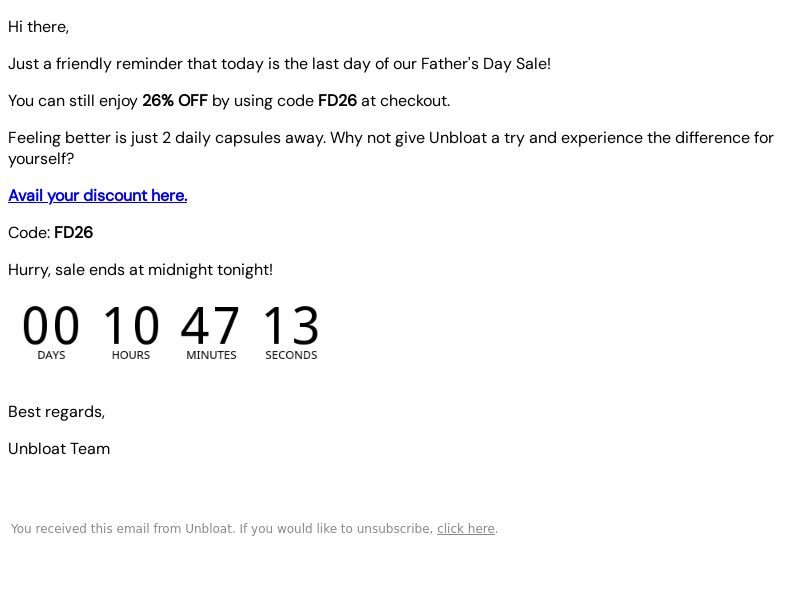
Task: Click the countdown hours digits '10'
Action: [x=131, y=325]
